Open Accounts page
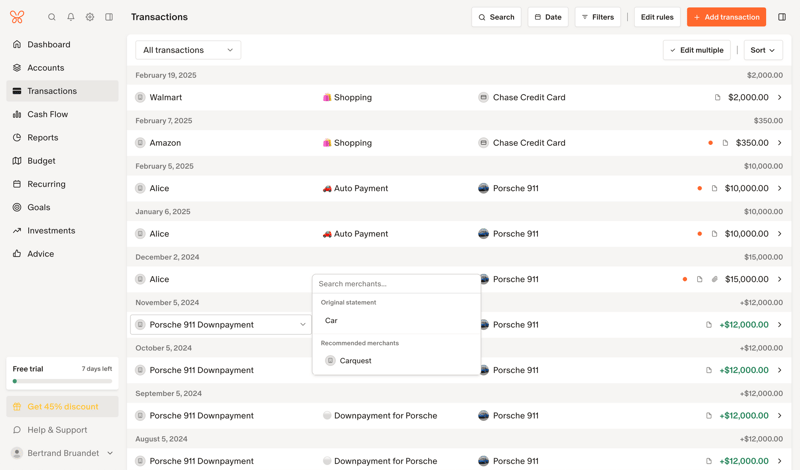The width and height of the screenshot is (800, 470). pos(62,68)
